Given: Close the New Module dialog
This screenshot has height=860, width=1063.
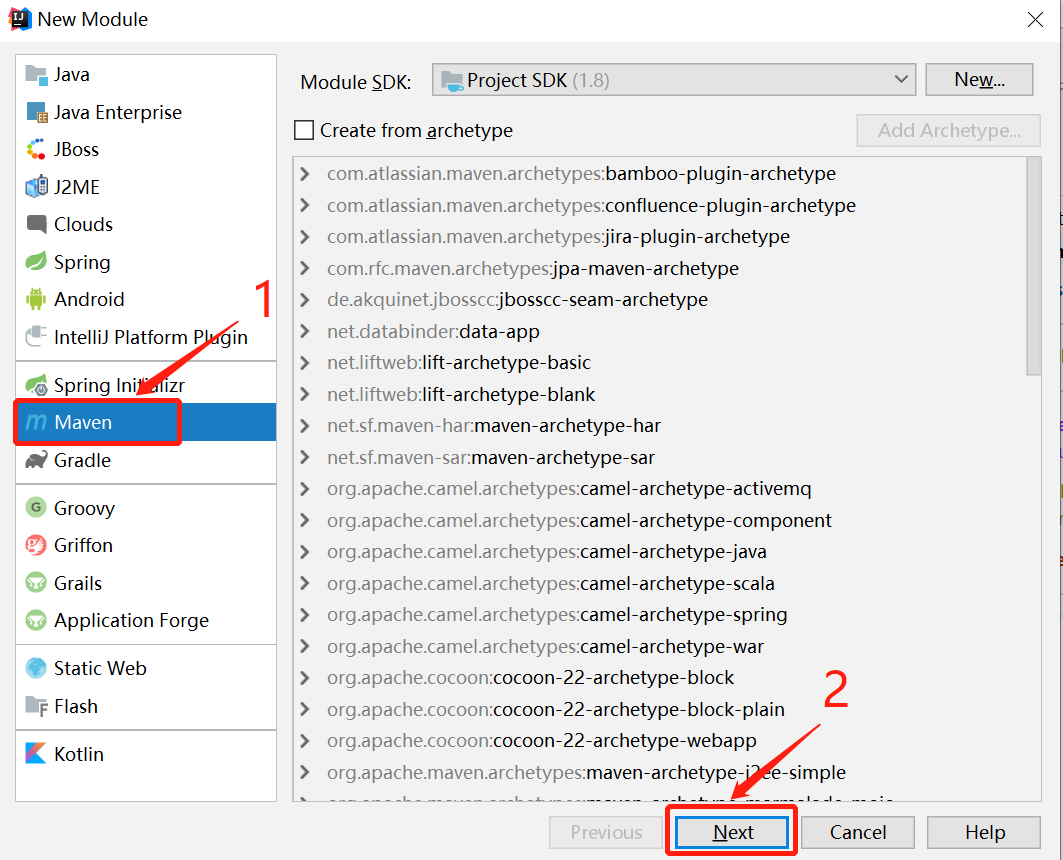Looking at the screenshot, I should tap(1035, 20).
